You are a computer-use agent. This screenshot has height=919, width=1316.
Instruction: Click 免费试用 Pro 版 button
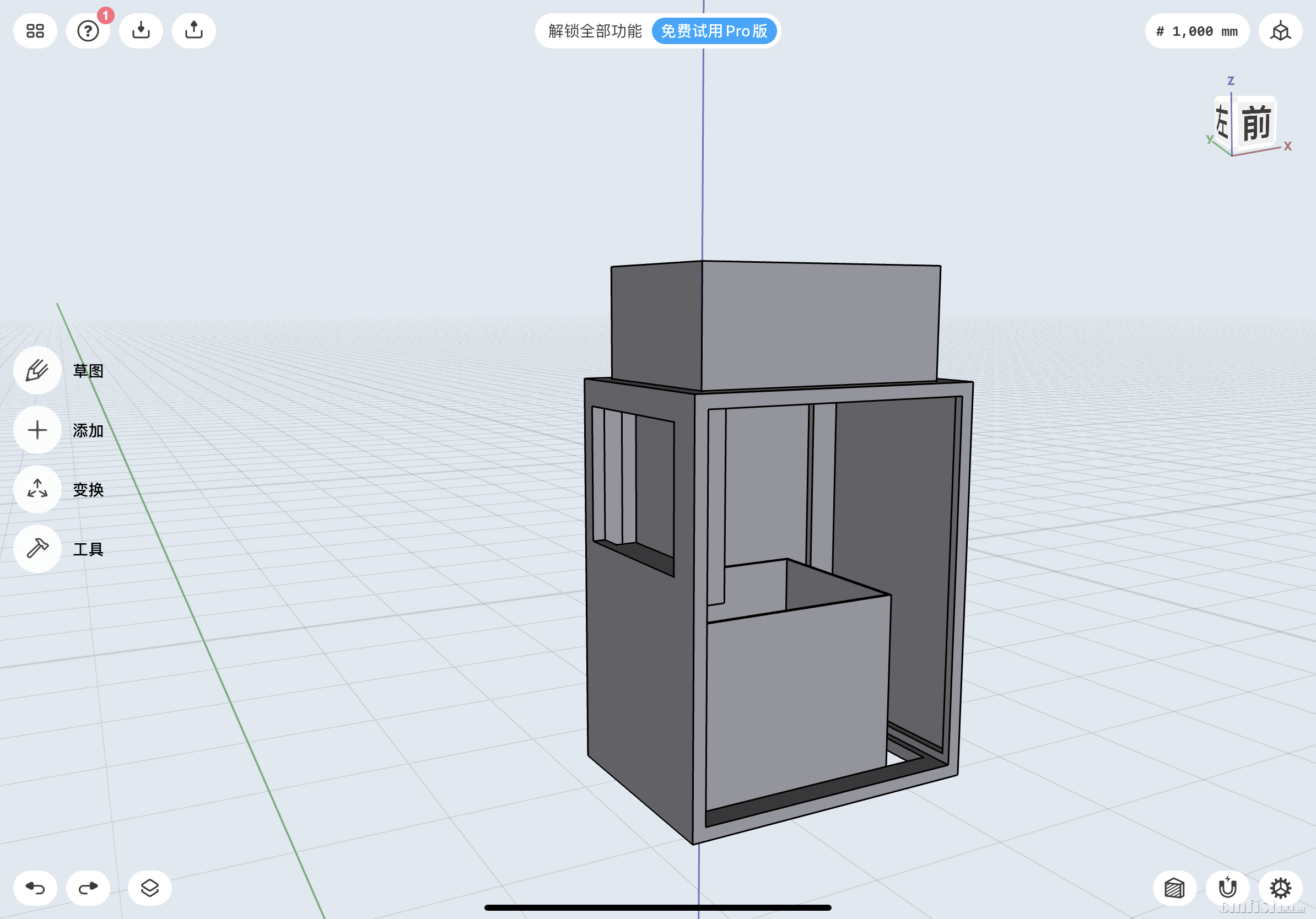coord(714,31)
